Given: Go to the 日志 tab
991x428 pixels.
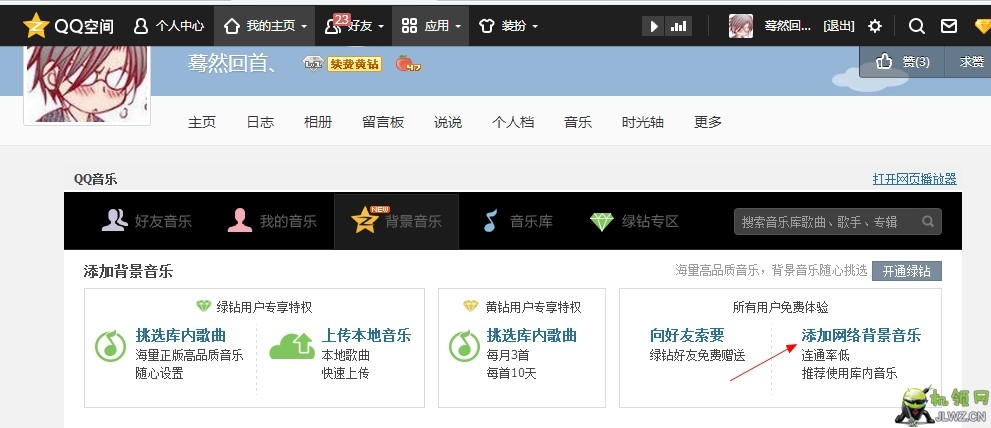Looking at the screenshot, I should pos(260,122).
